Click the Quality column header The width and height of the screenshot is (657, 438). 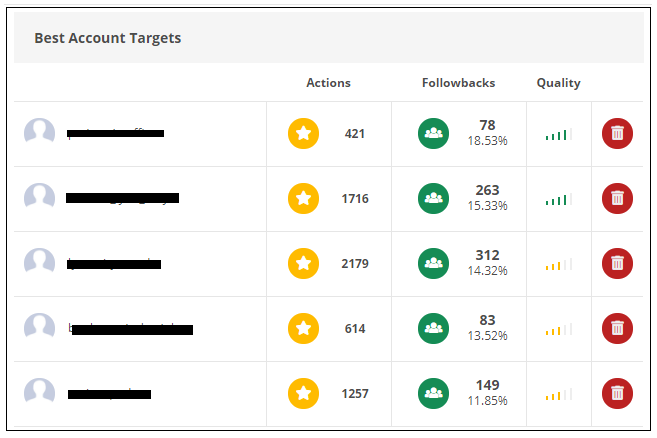click(x=558, y=83)
